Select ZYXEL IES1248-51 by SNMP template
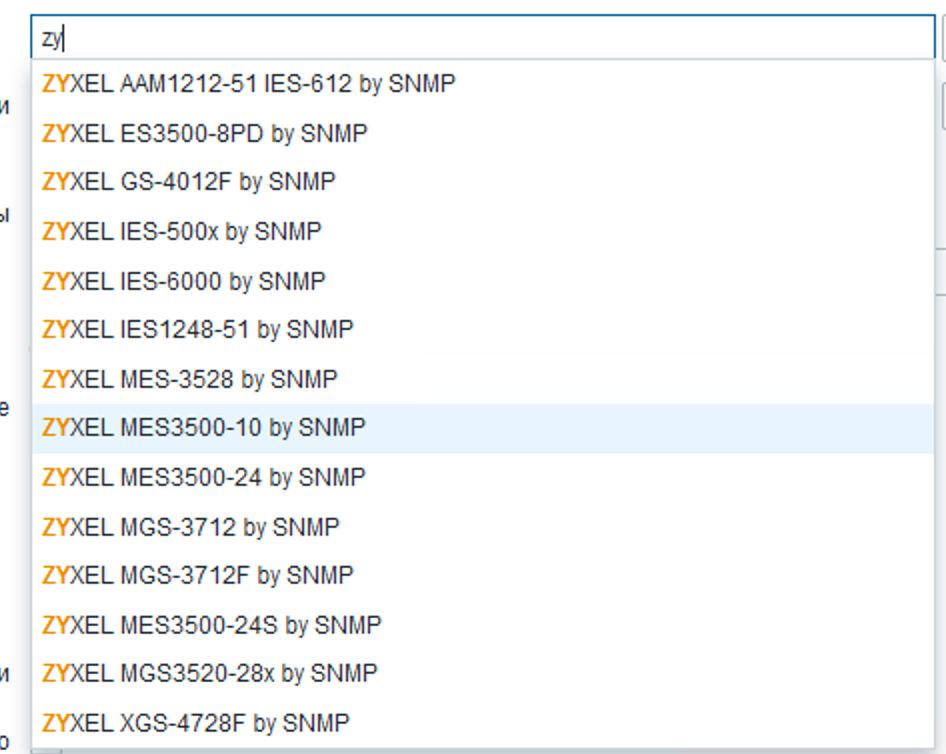 coord(483,330)
